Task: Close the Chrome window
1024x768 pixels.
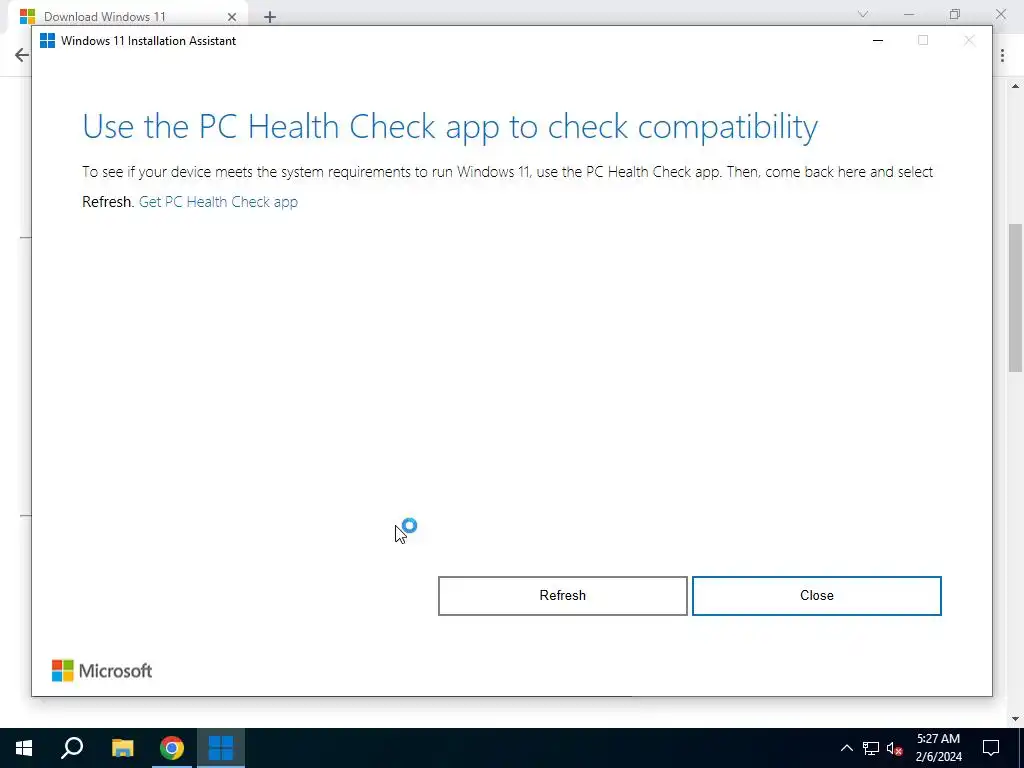Action: (1000, 14)
